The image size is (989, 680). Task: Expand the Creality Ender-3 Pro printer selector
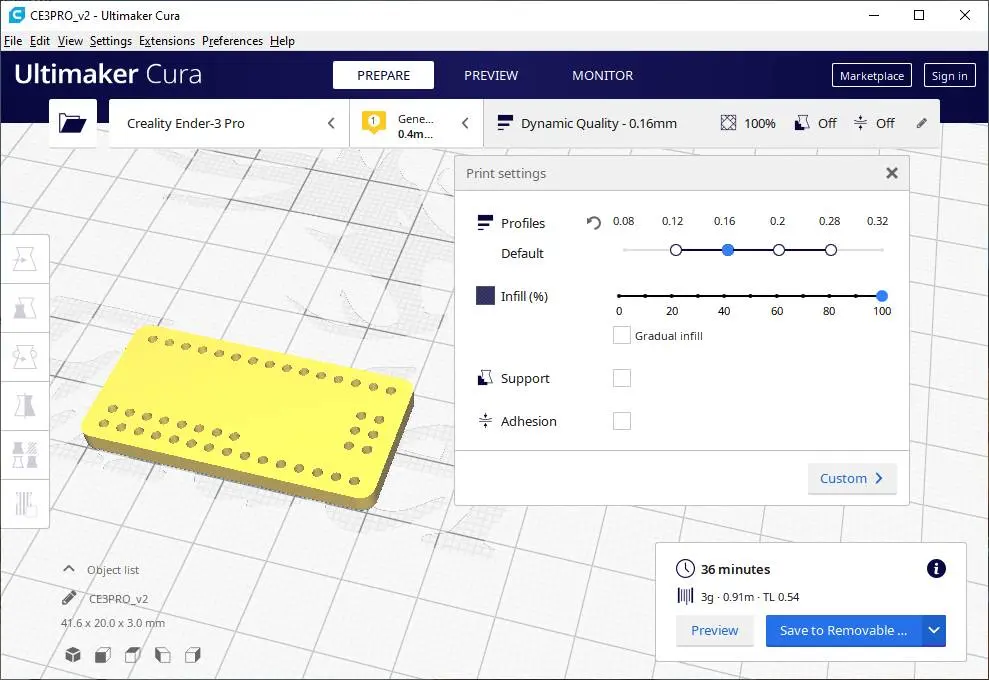point(229,123)
